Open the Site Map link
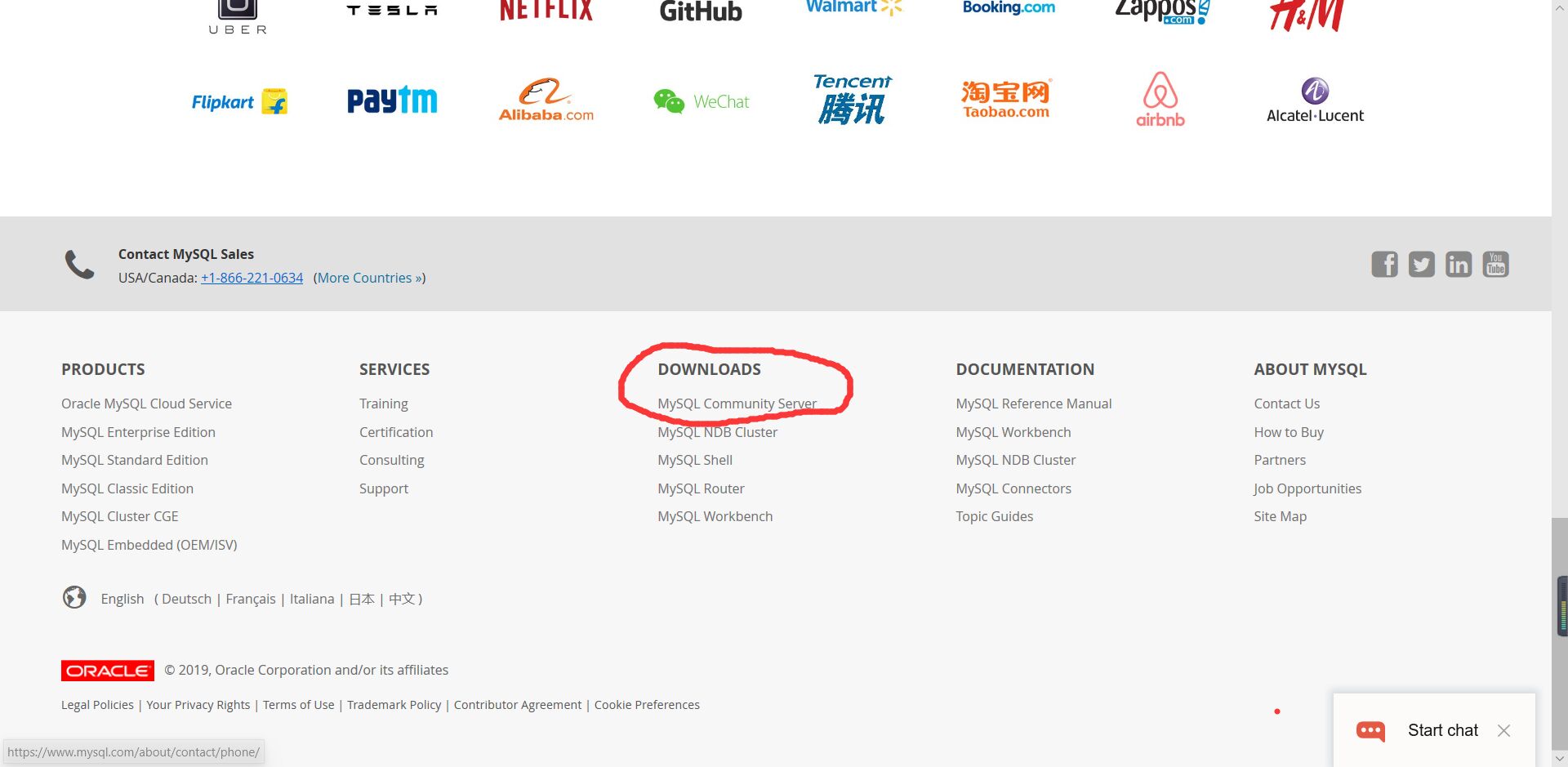This screenshot has width=1568, height=767. click(x=1280, y=516)
